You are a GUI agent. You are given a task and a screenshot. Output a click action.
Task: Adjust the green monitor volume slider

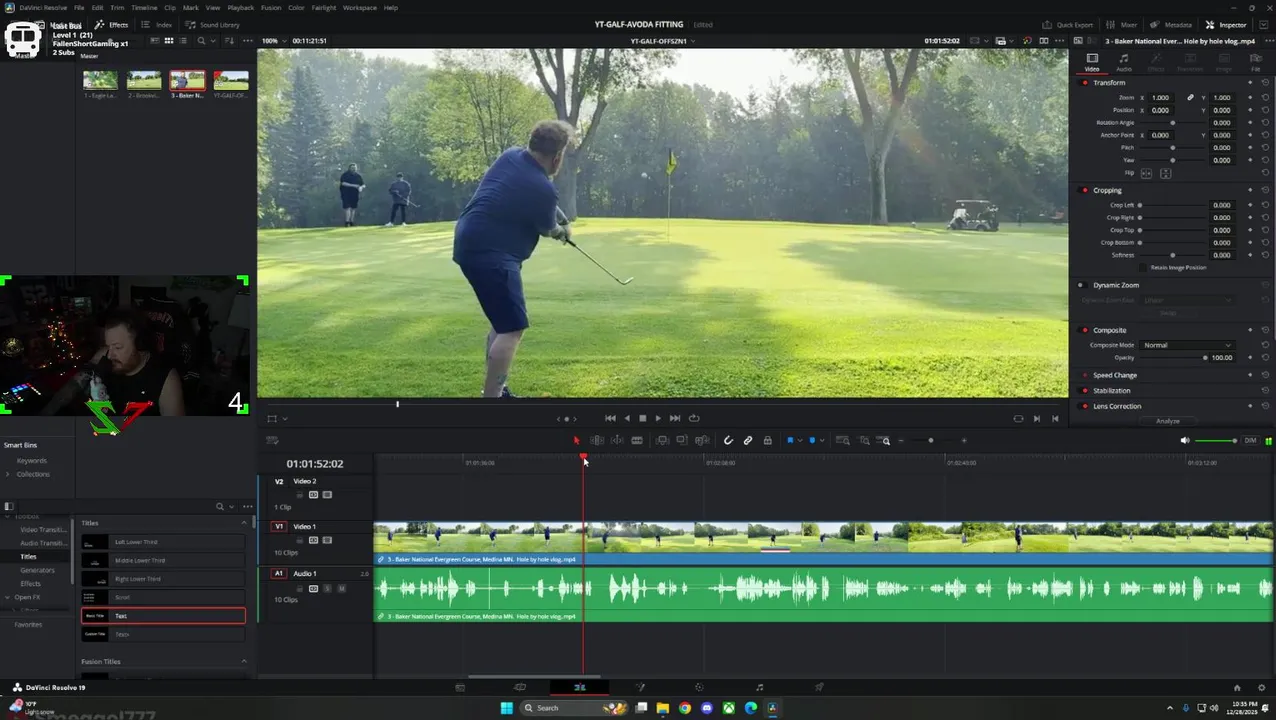pyautogui.click(x=1216, y=441)
